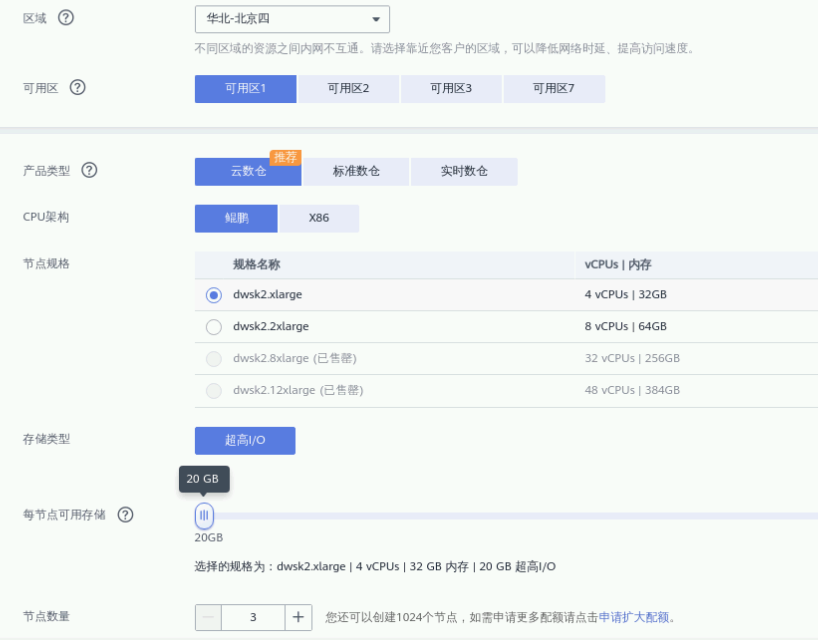Click the storage slider handle
Image resolution: width=818 pixels, height=640 pixels.
click(204, 516)
